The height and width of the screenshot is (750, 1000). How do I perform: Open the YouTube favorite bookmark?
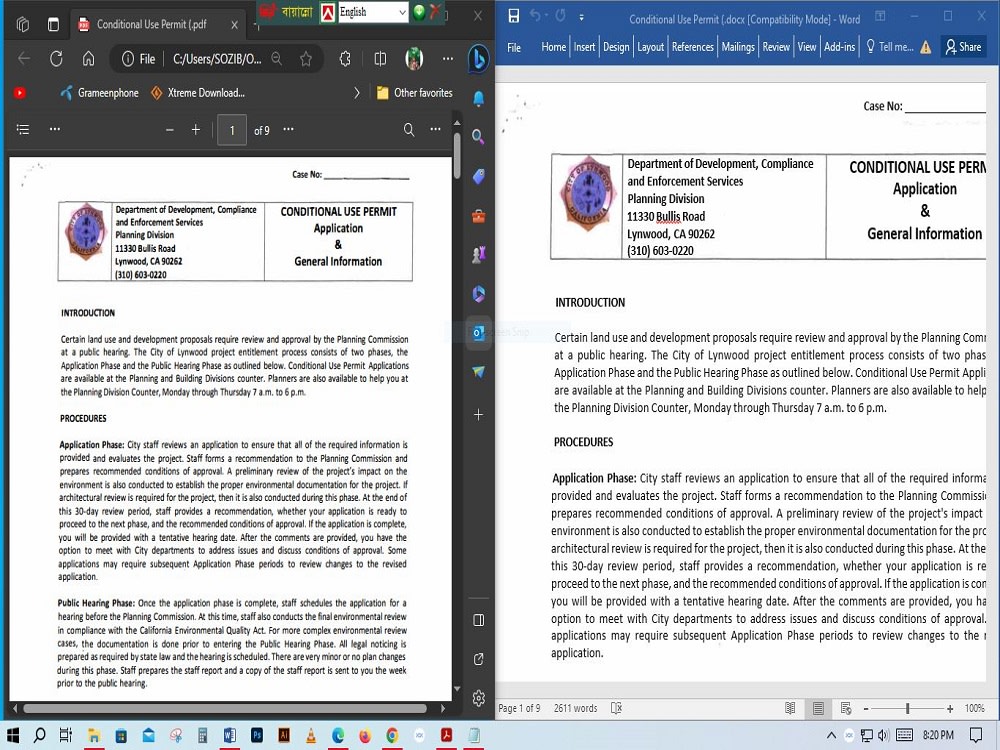point(20,93)
